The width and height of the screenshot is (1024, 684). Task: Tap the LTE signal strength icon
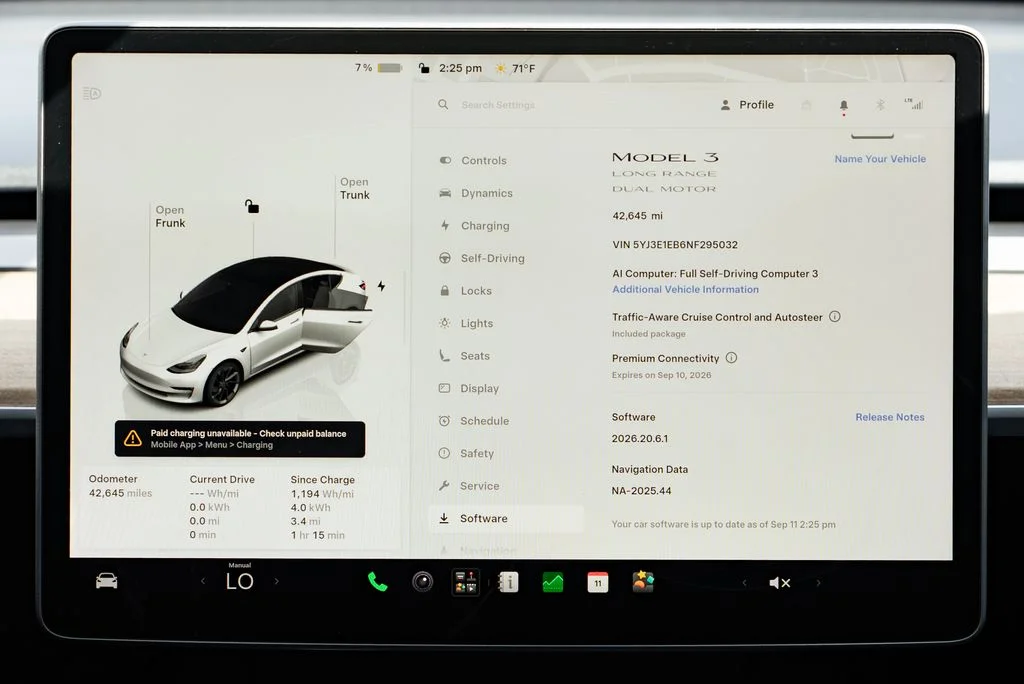914,104
